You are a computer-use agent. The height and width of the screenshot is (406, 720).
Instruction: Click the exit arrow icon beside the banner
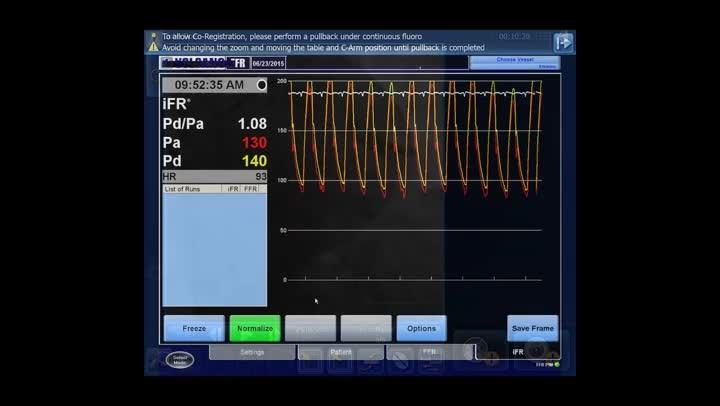click(x=563, y=43)
